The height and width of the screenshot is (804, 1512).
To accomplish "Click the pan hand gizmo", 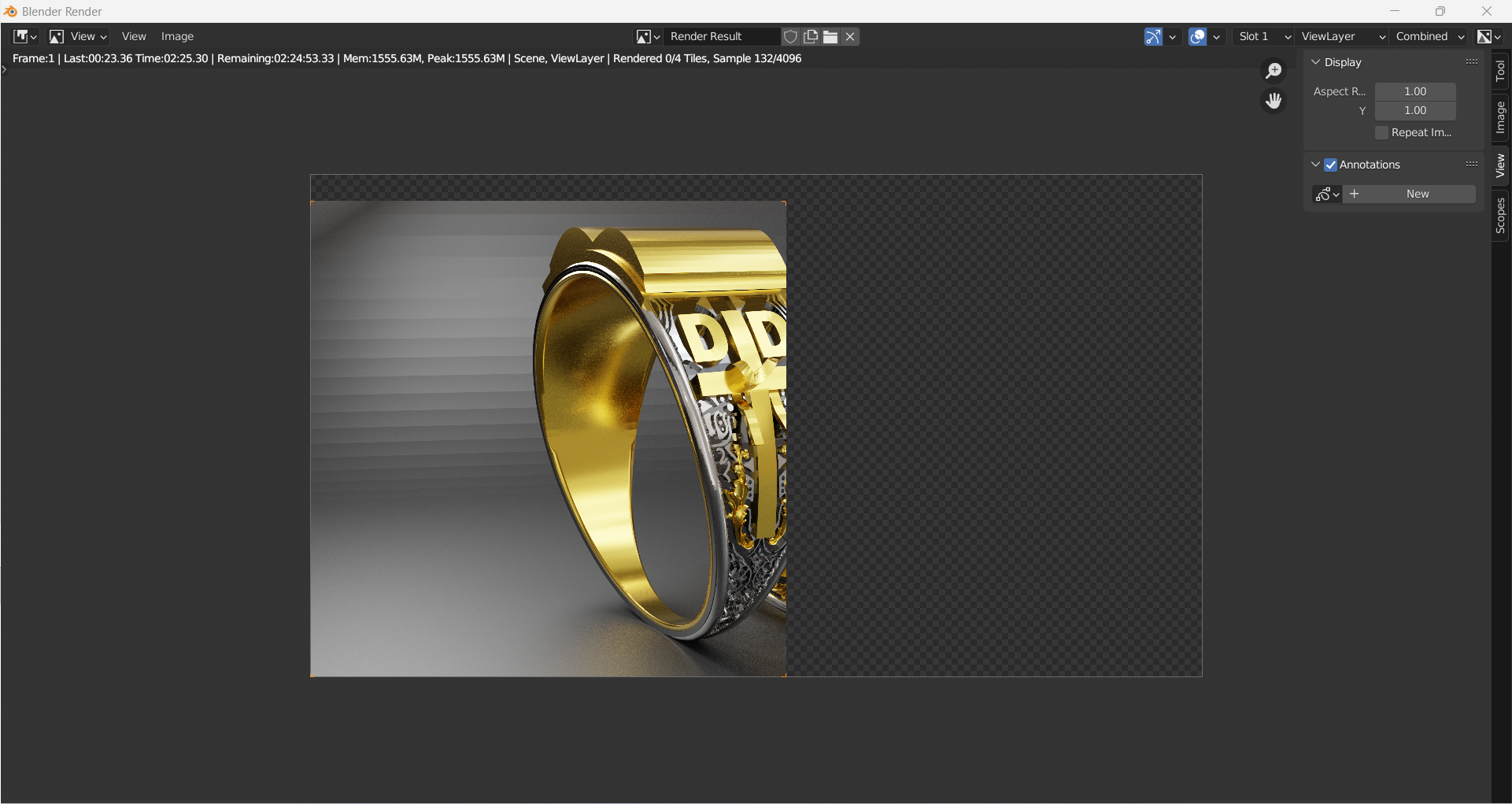I will (1274, 101).
